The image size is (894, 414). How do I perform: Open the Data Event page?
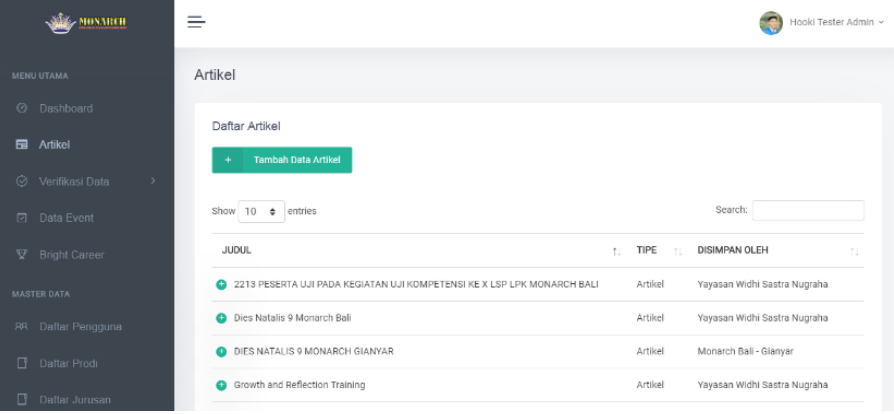66,218
